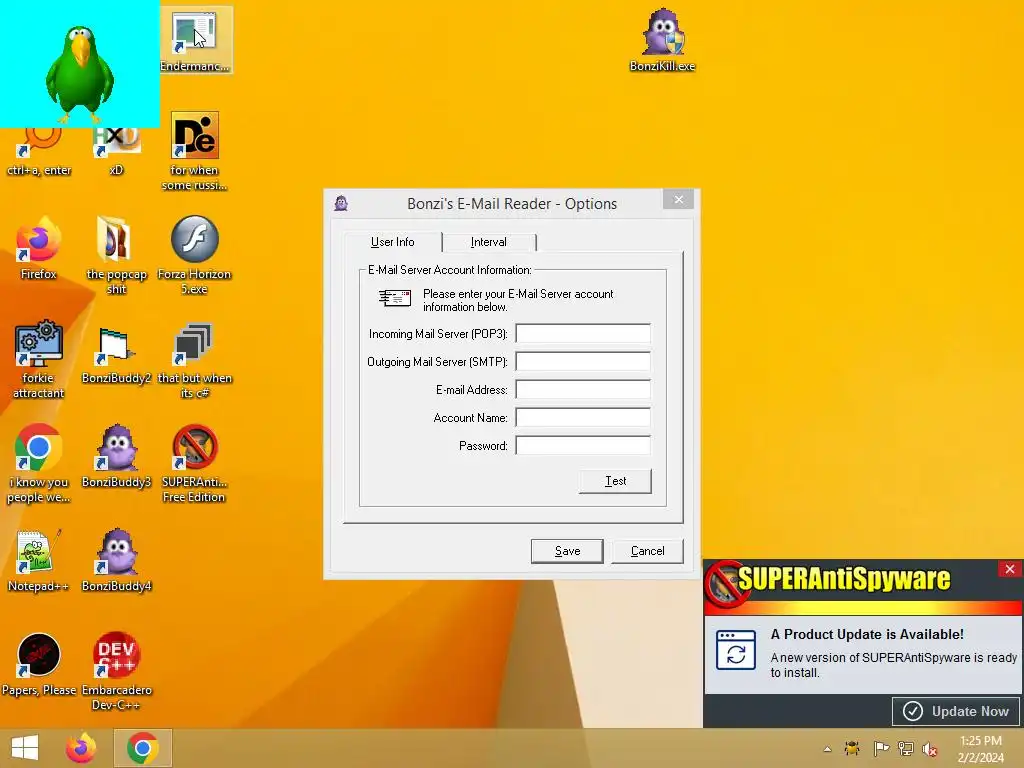Select SUPERAnti... Free Edition desktop shortcut

coord(195,464)
